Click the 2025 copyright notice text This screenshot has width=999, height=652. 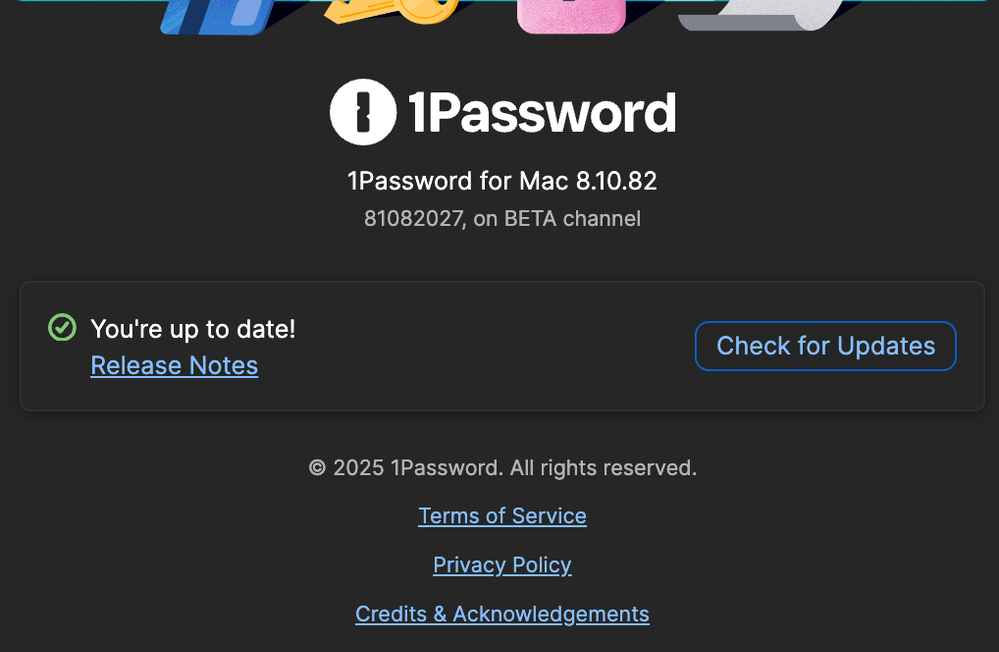point(502,467)
